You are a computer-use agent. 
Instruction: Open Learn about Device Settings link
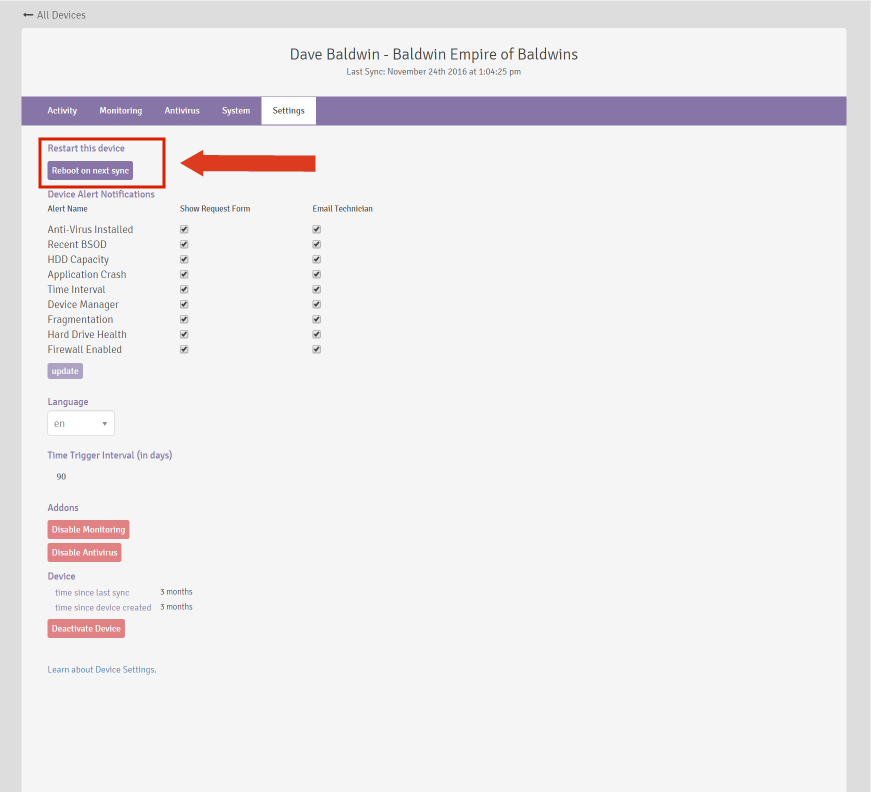coord(102,670)
